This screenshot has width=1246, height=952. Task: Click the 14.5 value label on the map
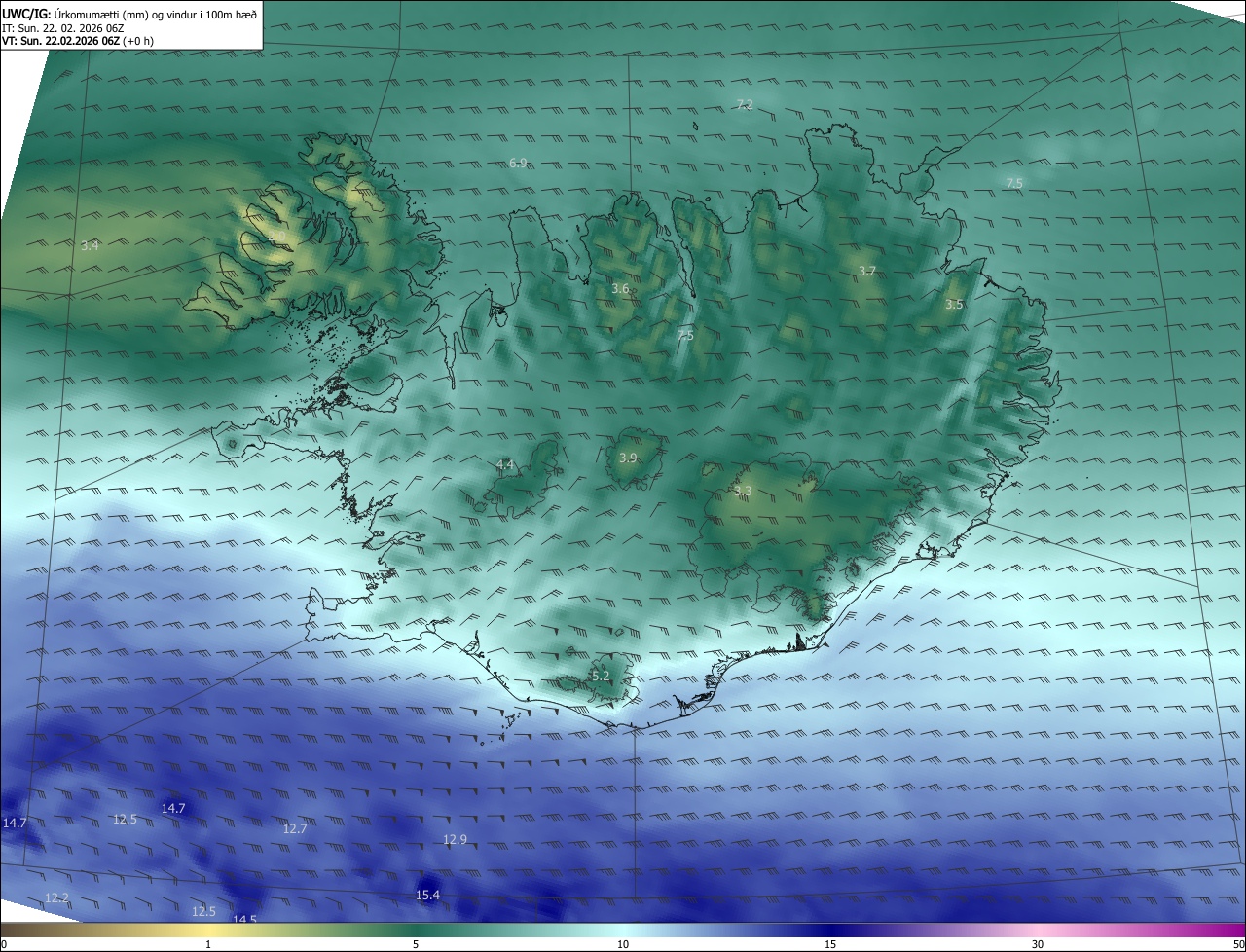244,919
